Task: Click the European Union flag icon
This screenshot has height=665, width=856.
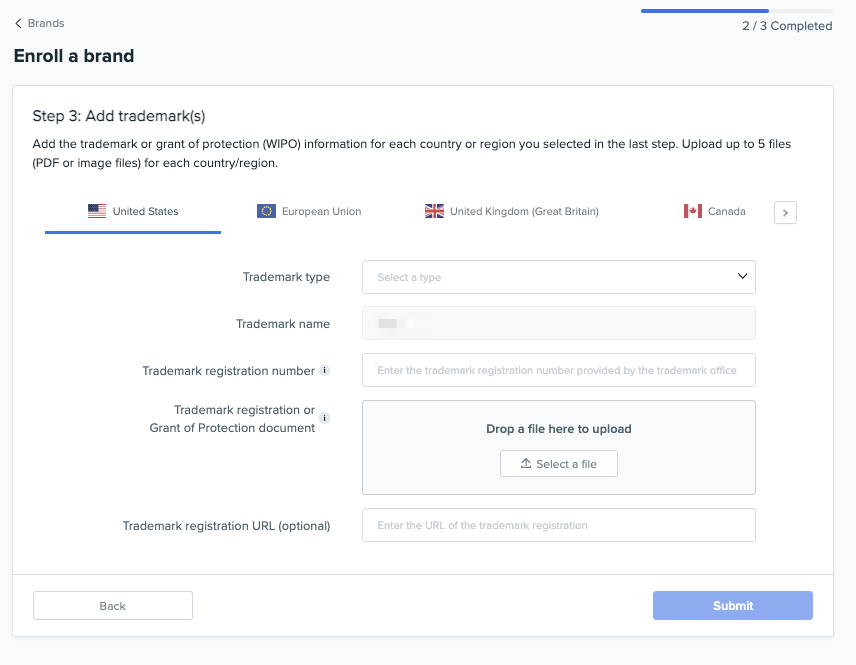Action: click(x=266, y=211)
